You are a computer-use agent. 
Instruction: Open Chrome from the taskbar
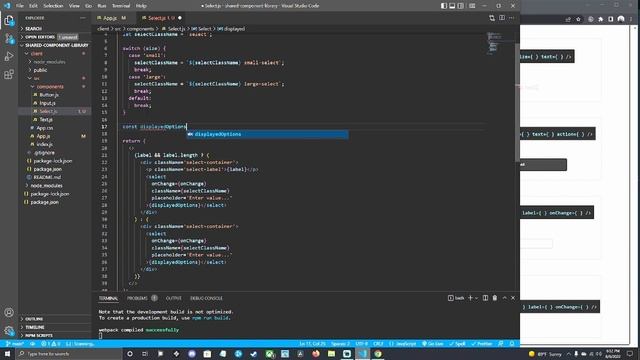(378, 354)
